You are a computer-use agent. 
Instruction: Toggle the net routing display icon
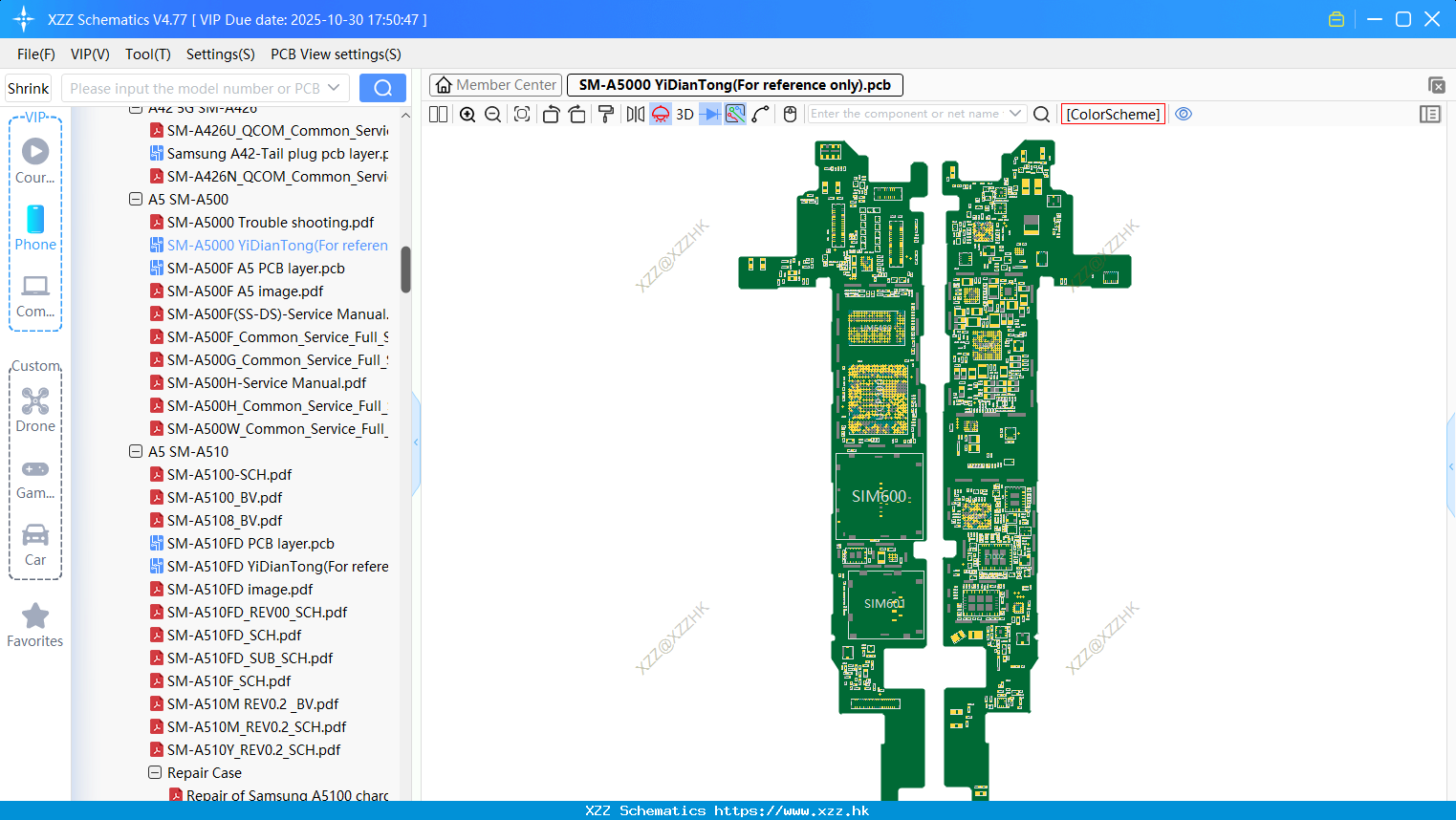click(x=735, y=115)
